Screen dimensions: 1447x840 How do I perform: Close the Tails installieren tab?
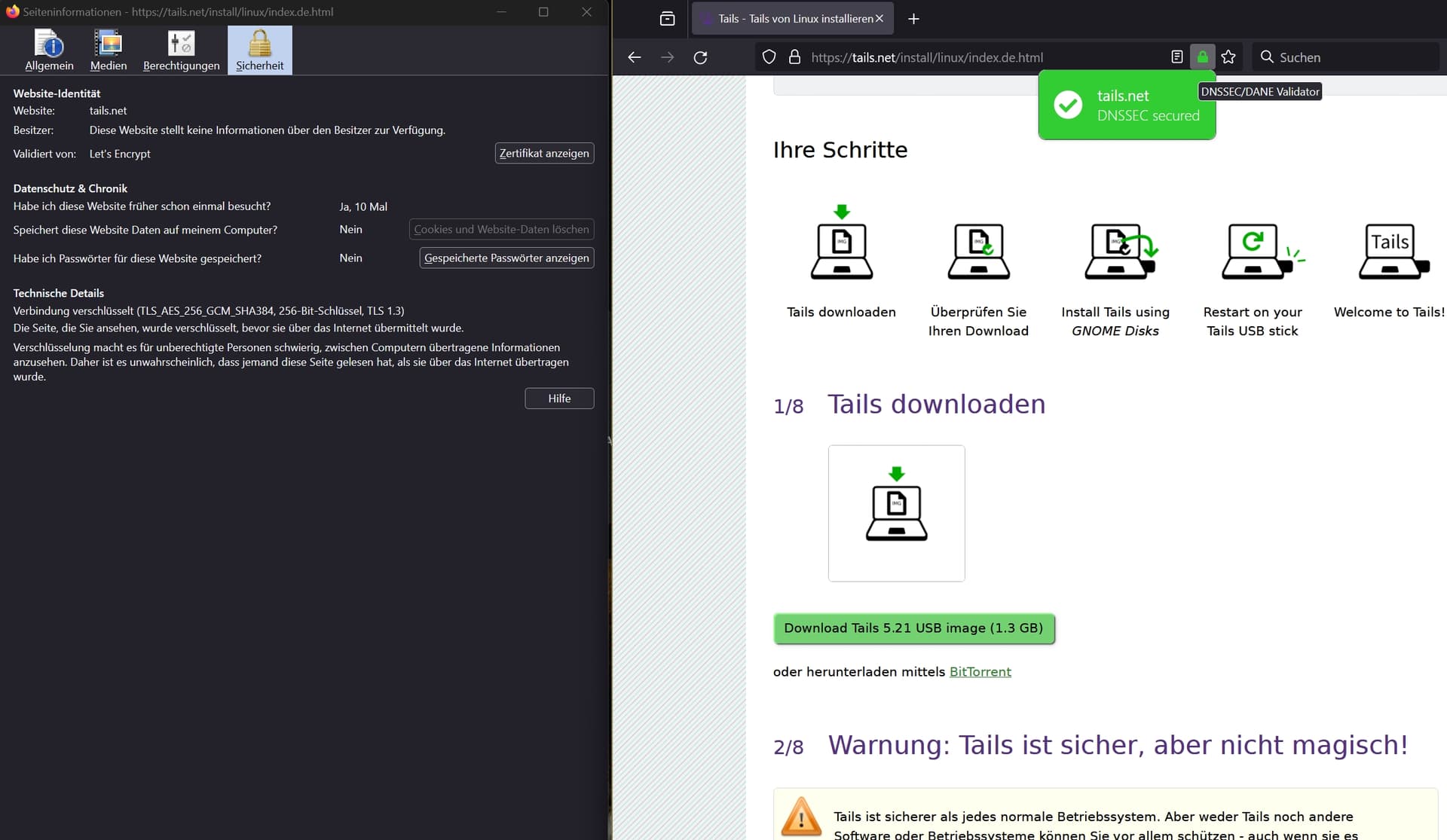pyautogui.click(x=879, y=19)
